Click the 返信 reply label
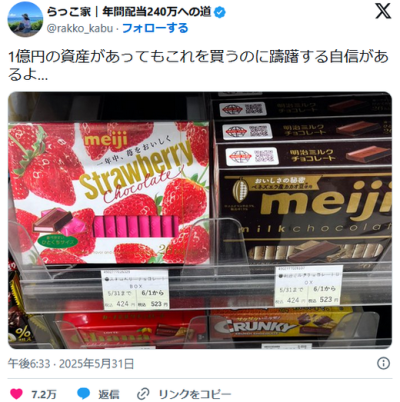400x402 pixels. click(108, 394)
